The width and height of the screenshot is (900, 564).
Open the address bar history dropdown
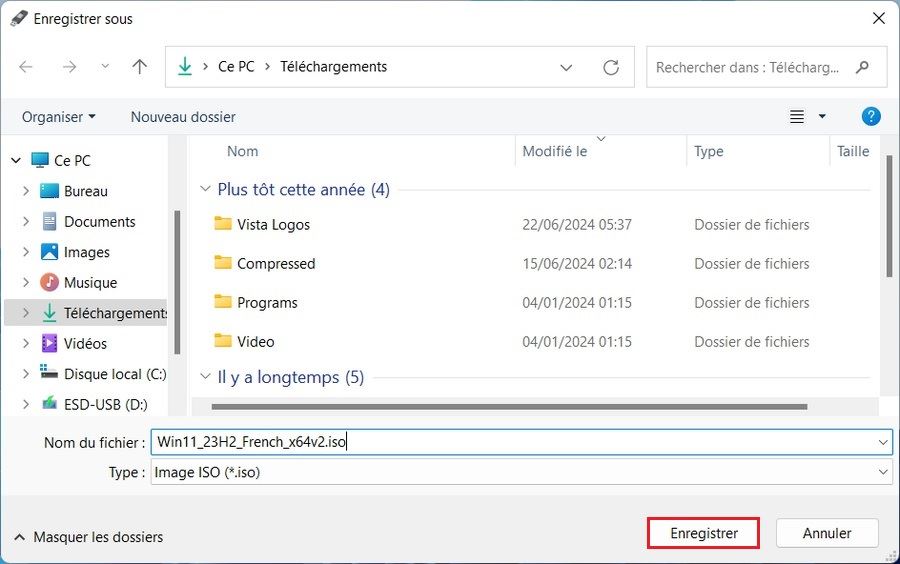click(x=567, y=68)
